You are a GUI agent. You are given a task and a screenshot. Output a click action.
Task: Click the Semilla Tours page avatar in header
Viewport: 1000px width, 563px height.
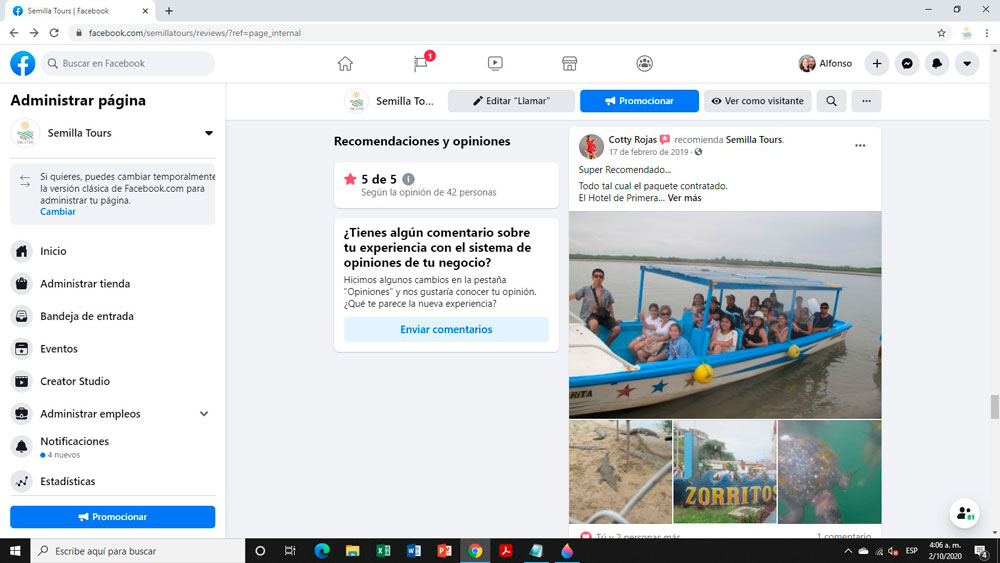point(357,101)
